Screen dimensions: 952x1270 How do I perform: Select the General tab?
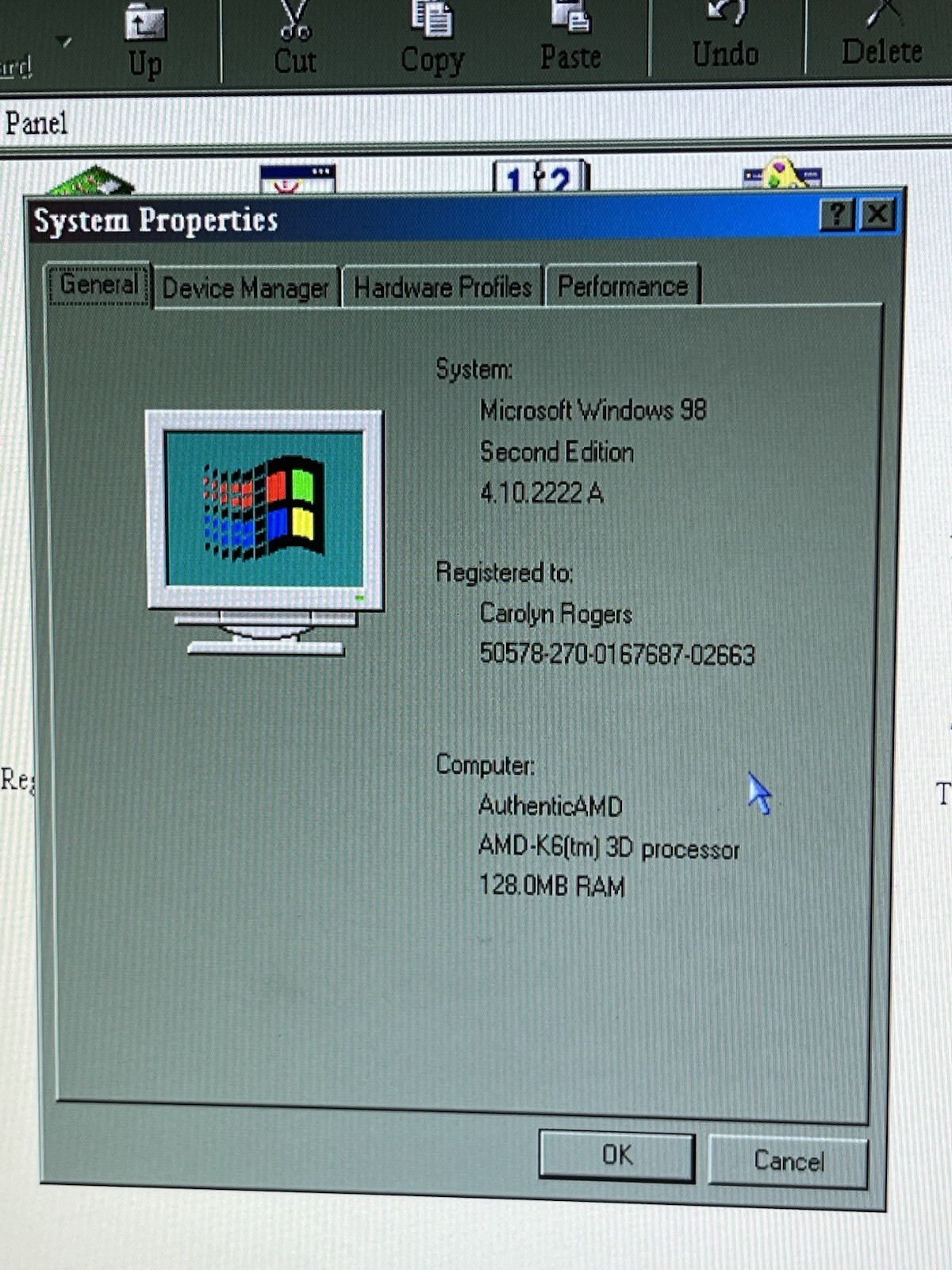pyautogui.click(x=99, y=284)
